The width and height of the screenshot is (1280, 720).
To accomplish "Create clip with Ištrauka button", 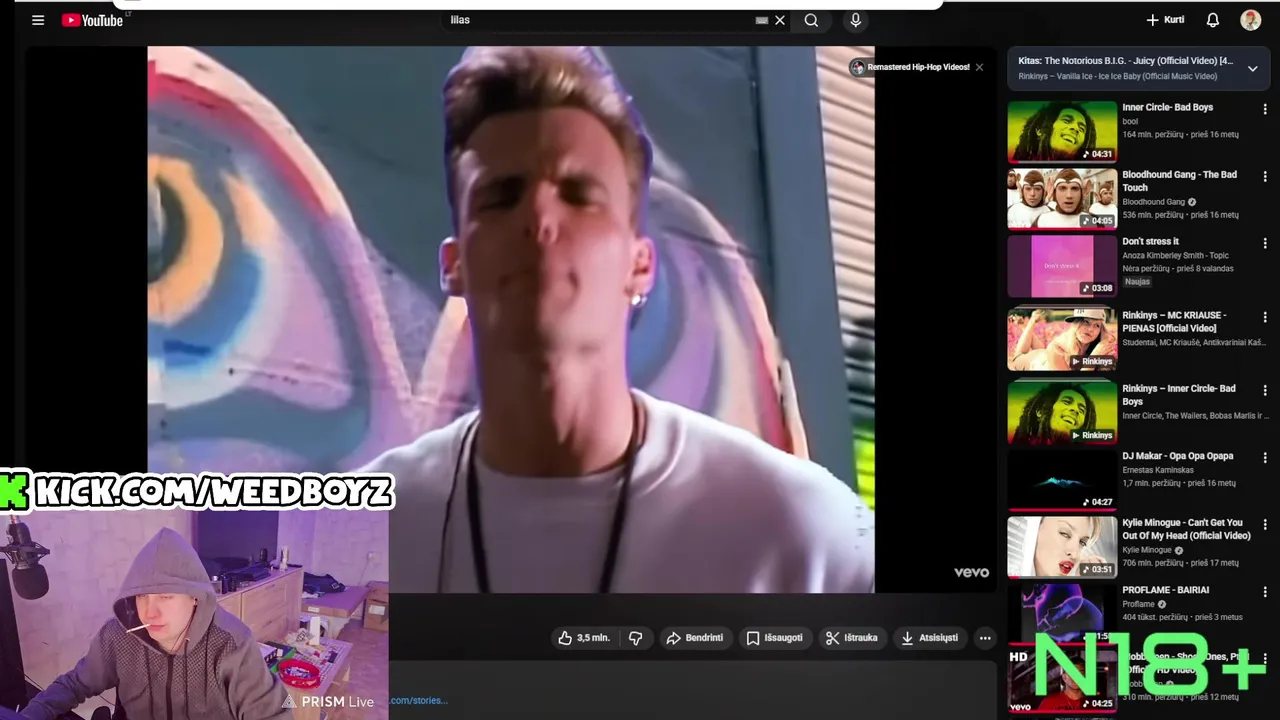I will (851, 638).
